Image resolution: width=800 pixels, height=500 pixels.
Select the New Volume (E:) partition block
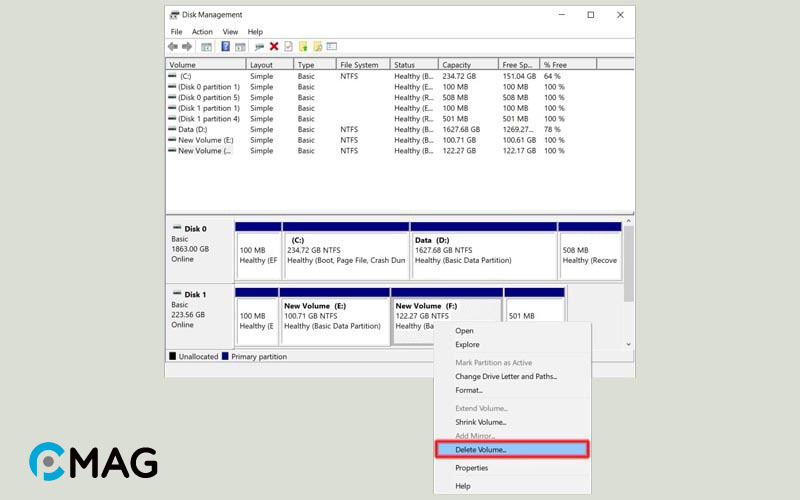point(334,316)
